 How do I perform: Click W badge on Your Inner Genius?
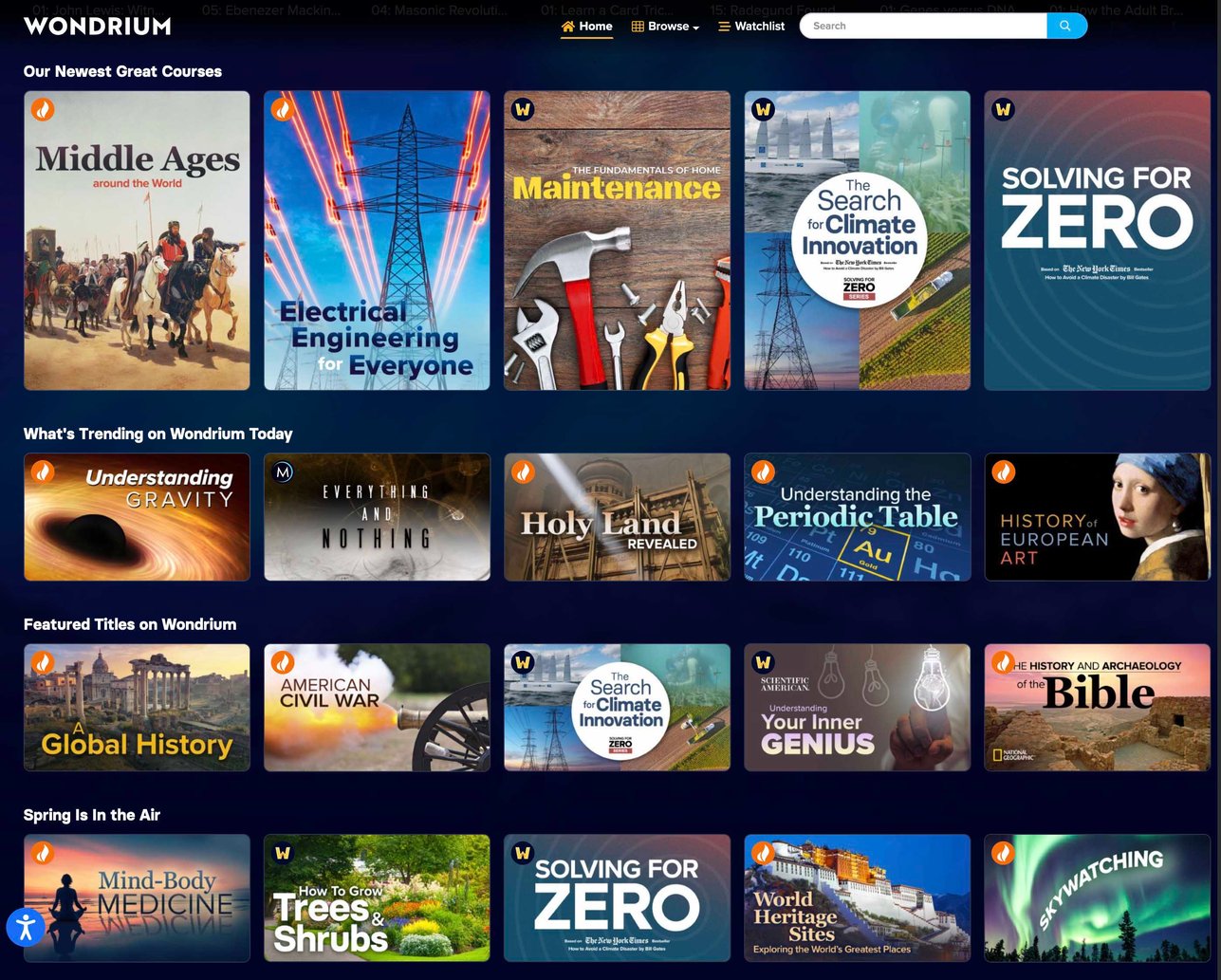(x=763, y=662)
